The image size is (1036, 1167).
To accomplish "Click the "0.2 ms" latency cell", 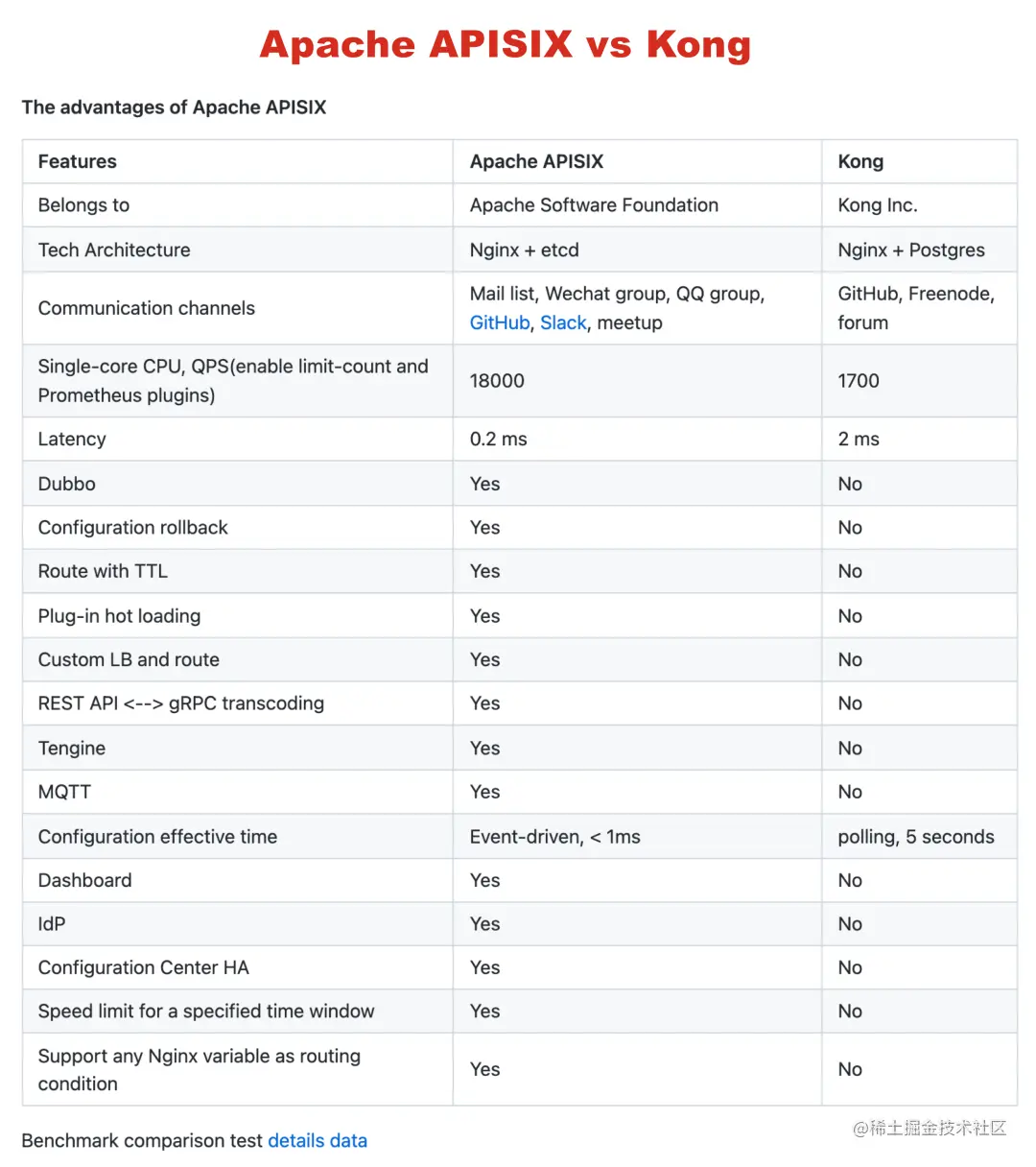I will (498, 440).
